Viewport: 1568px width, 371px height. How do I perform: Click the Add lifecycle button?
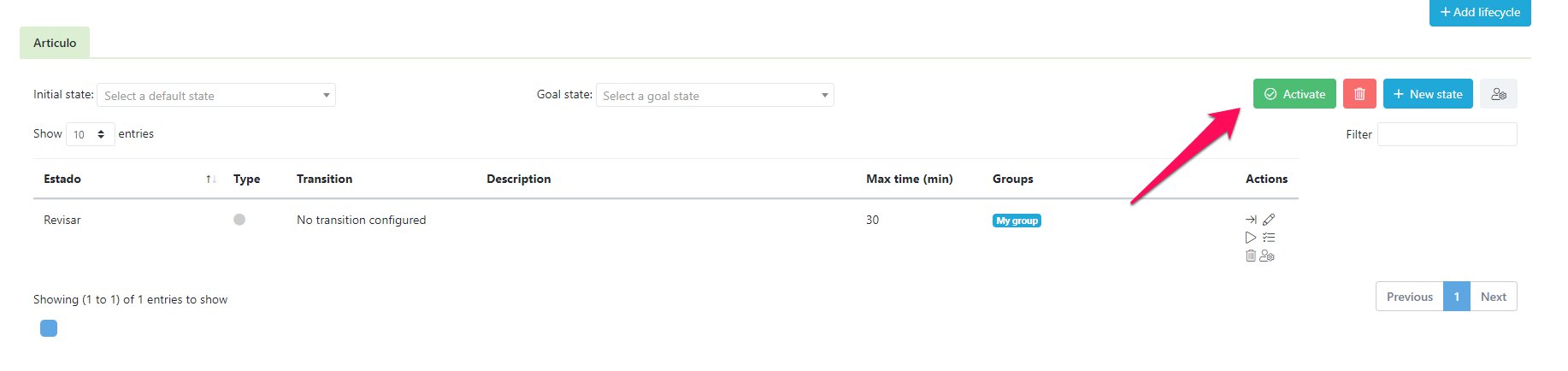pos(1480,12)
